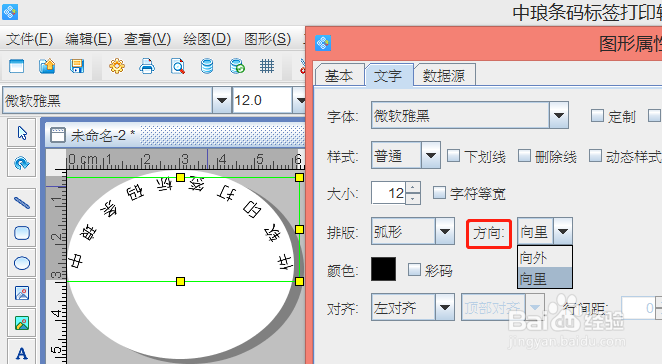662x364 pixels.
Task: Open the main toolbar font name dropdown
Action: pyautogui.click(x=222, y=100)
